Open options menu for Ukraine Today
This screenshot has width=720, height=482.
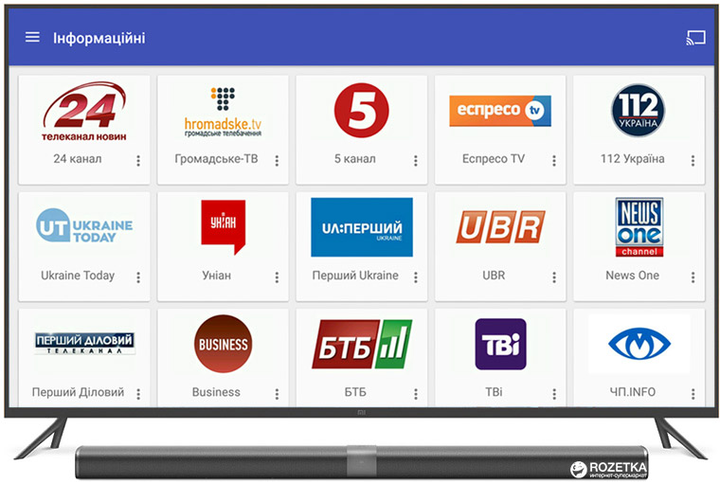click(138, 277)
